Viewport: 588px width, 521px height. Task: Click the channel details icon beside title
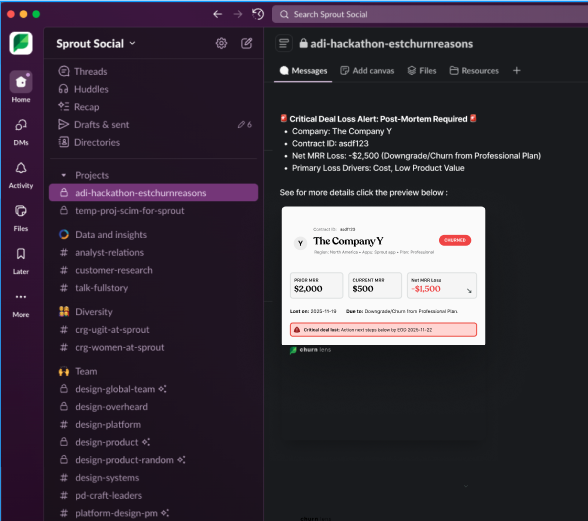[x=284, y=44]
